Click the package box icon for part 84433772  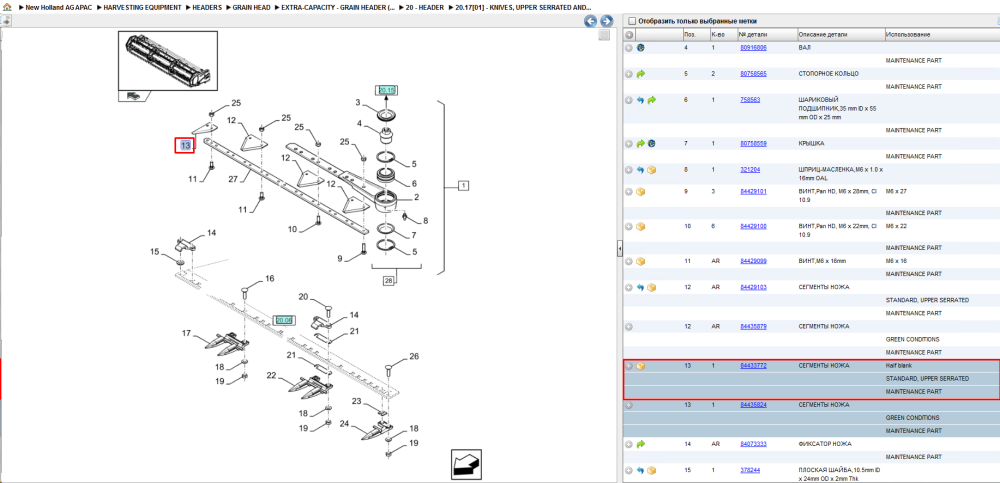(x=641, y=366)
